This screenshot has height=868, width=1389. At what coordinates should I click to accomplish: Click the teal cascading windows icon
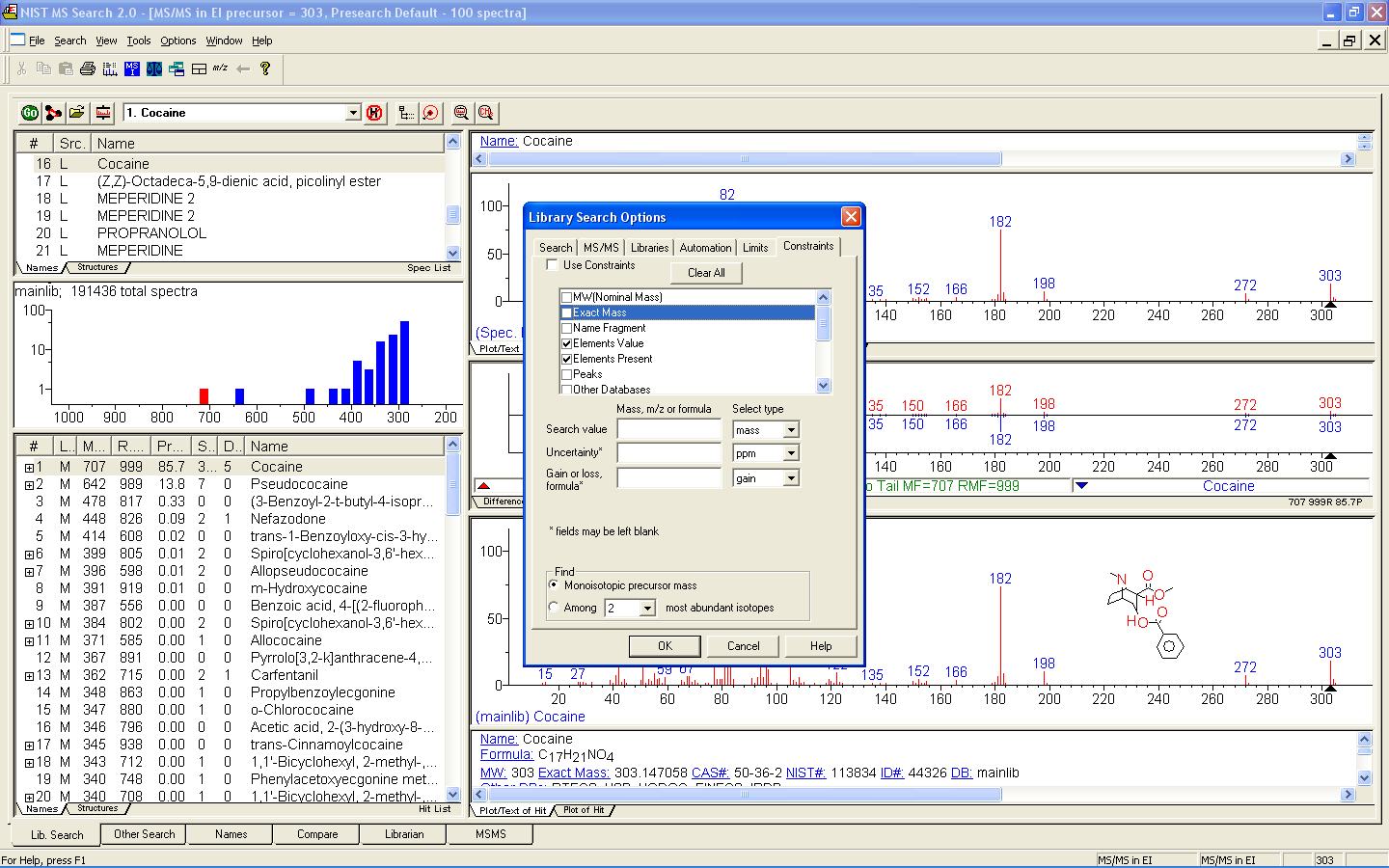[x=177, y=68]
